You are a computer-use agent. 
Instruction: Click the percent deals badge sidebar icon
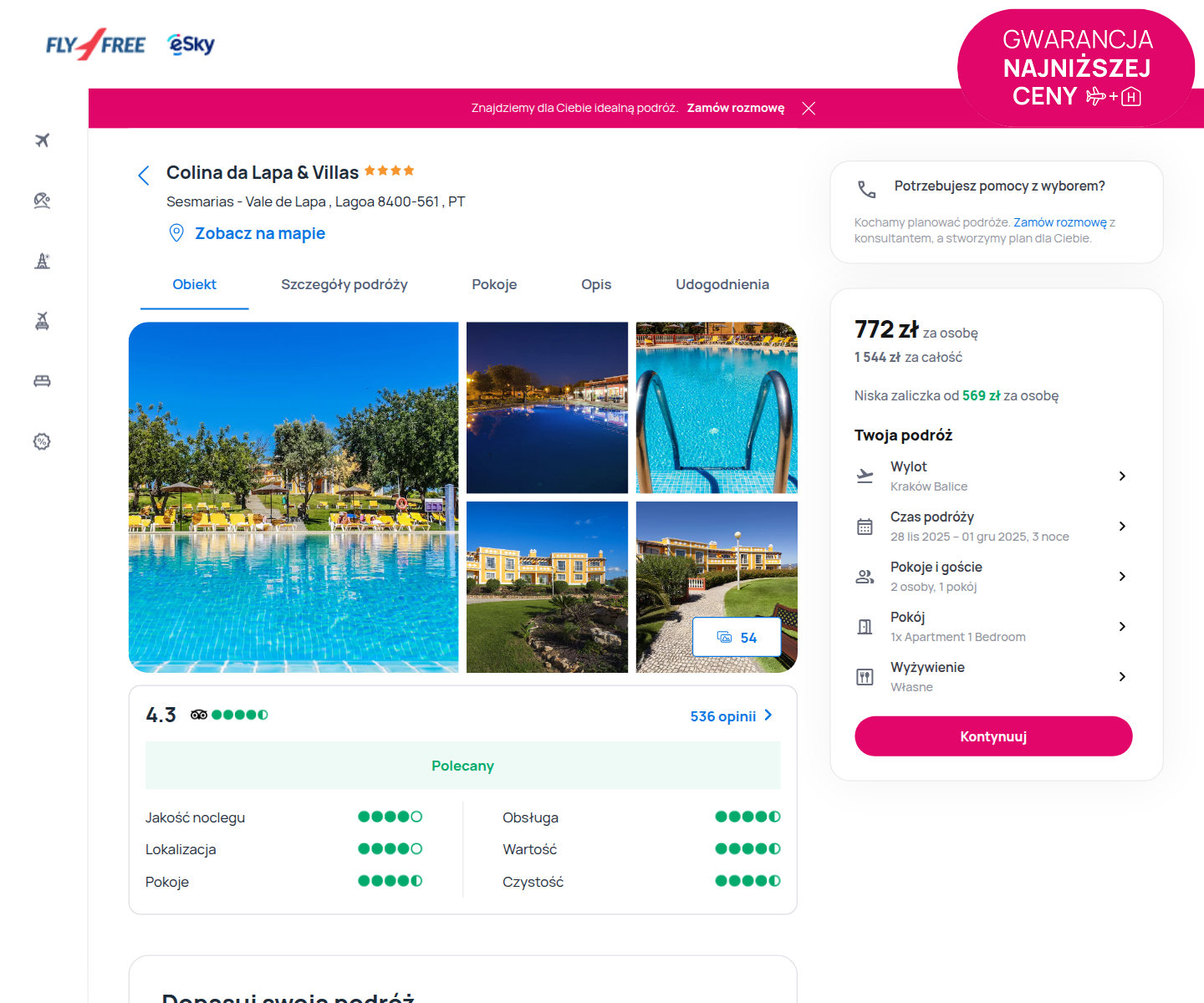pos(43,441)
